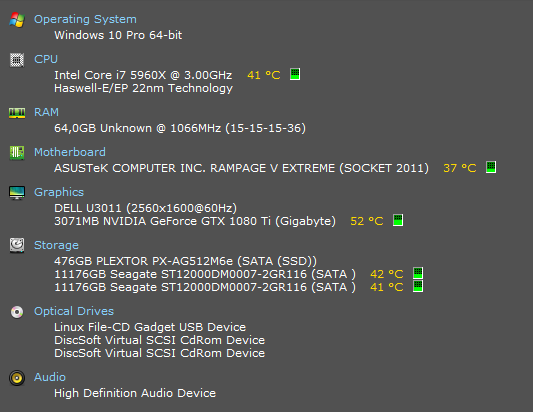This screenshot has height=412, width=533.
Task: Click the green indicator beside CPU 41 °C
Action: coord(295,74)
